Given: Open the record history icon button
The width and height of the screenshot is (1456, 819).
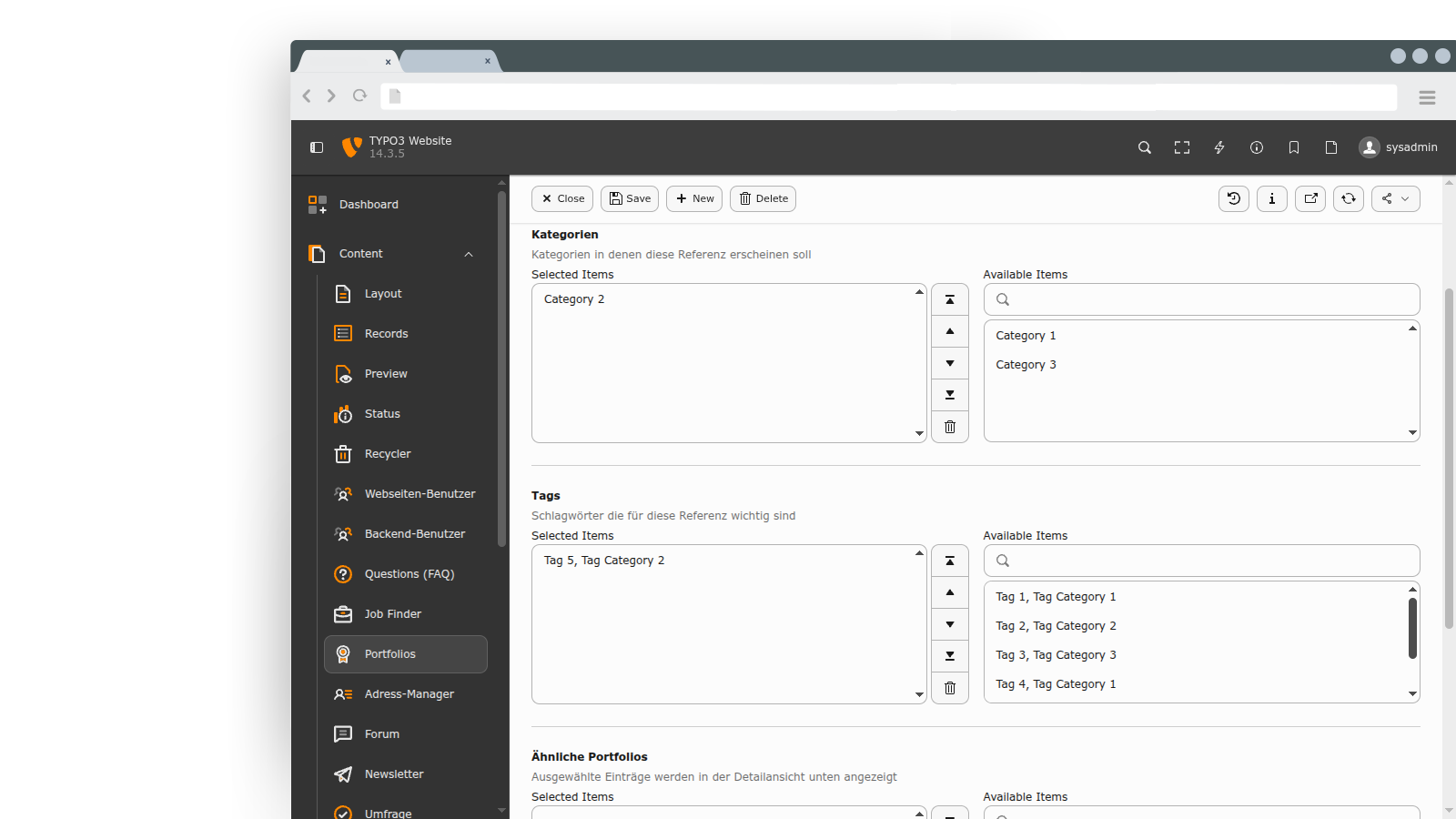Looking at the screenshot, I should (1234, 198).
